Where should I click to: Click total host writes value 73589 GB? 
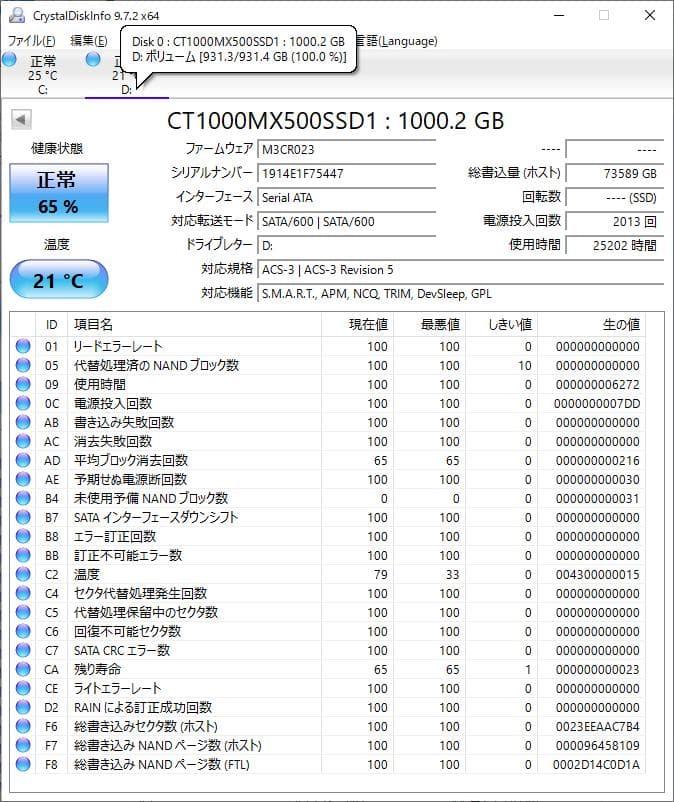[615, 173]
